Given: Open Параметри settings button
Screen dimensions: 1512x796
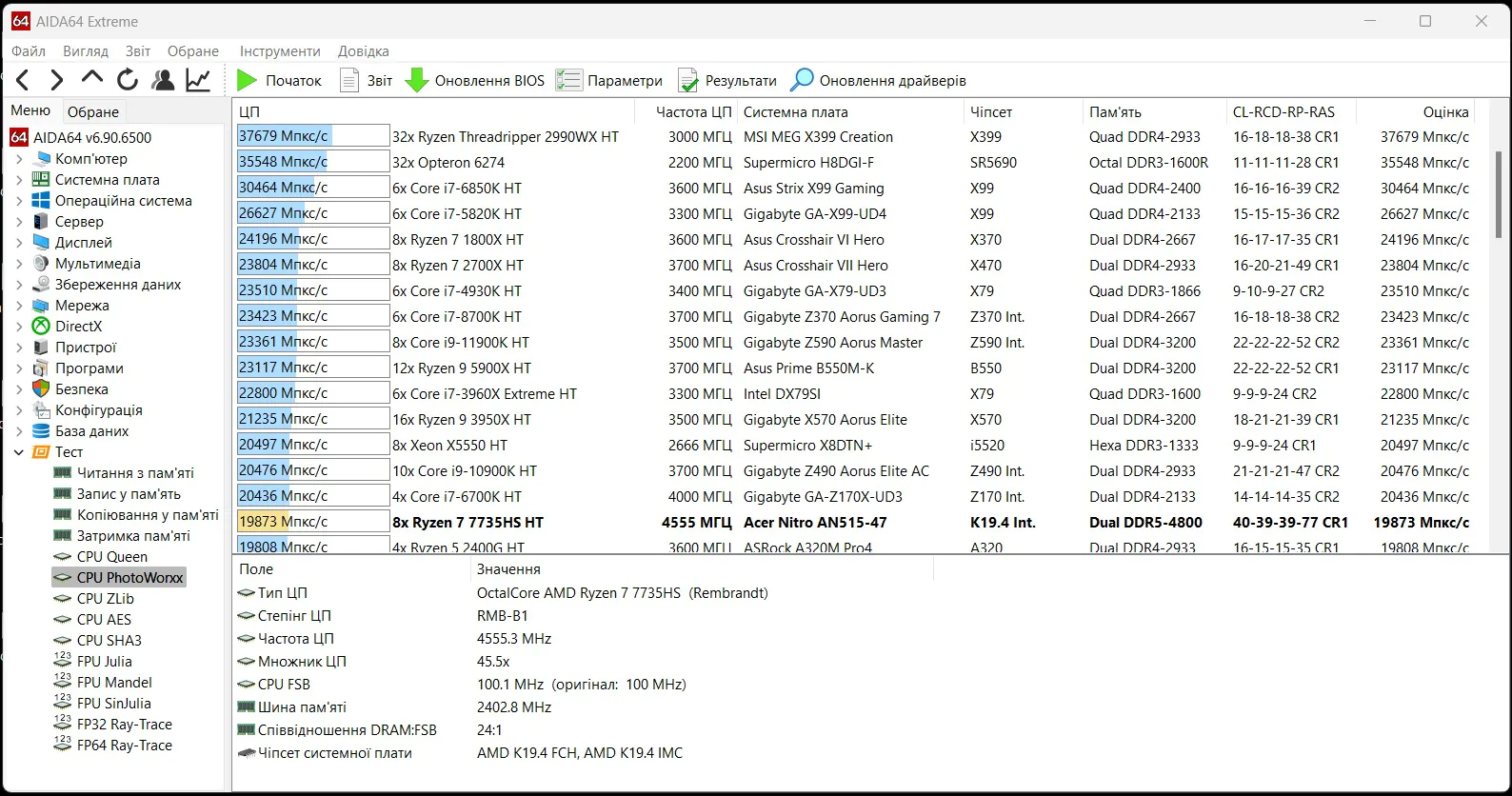Looking at the screenshot, I should 609,81.
